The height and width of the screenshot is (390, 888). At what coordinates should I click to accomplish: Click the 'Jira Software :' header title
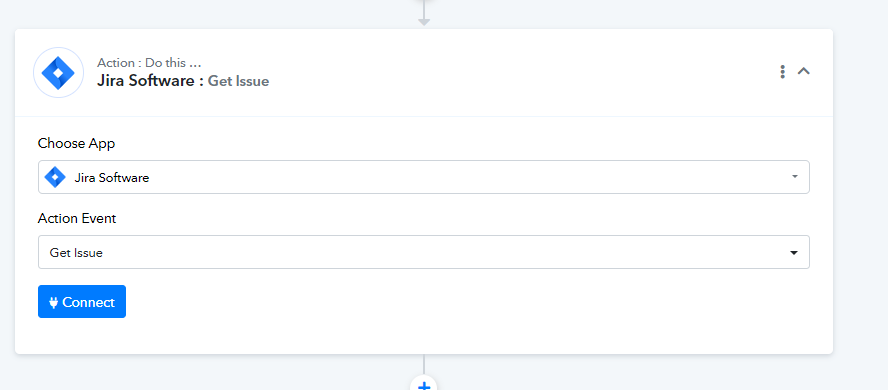coord(150,81)
